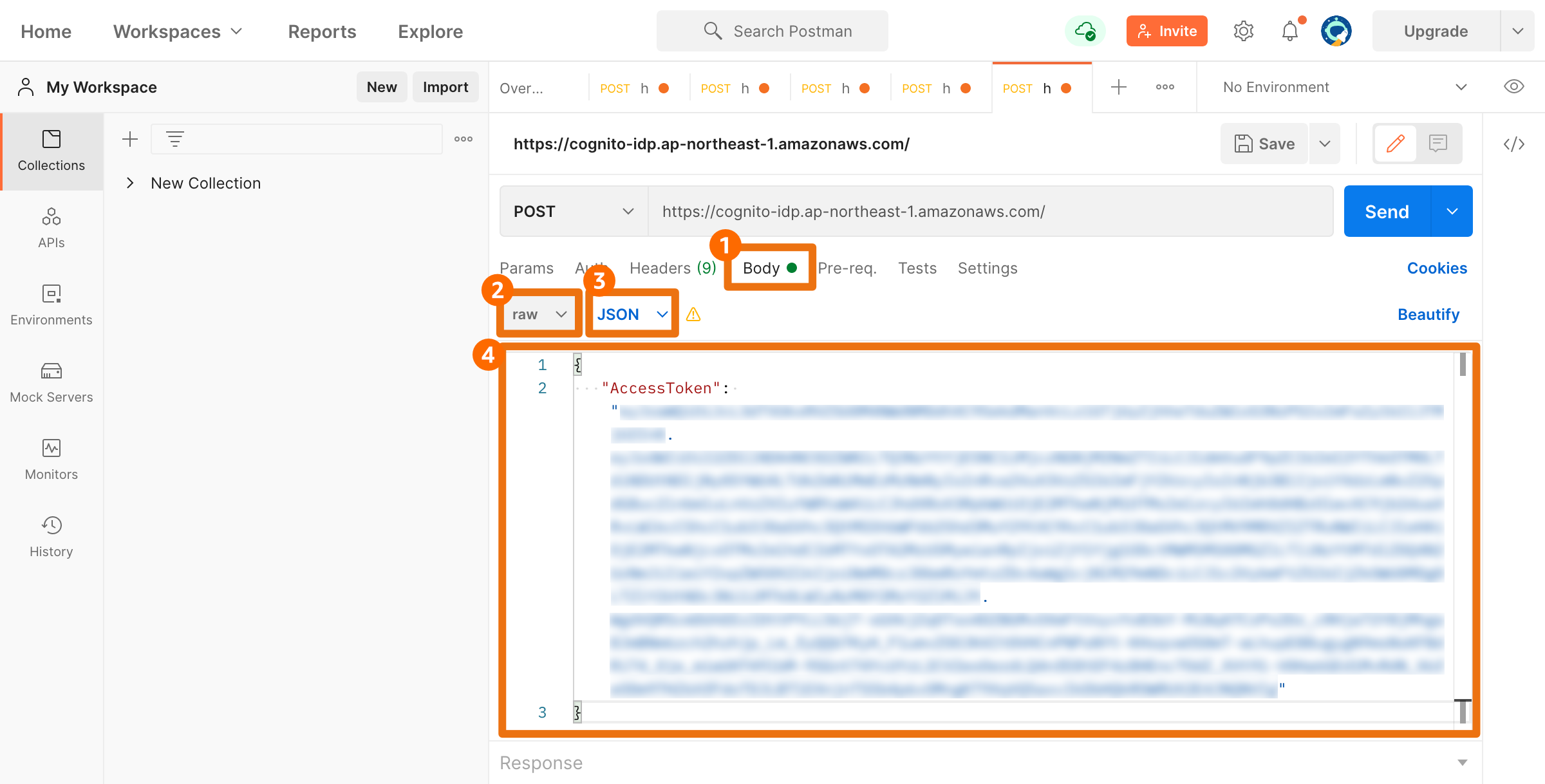Click the plus icon to create a collection
Screen dimensions: 1545x784
point(130,139)
